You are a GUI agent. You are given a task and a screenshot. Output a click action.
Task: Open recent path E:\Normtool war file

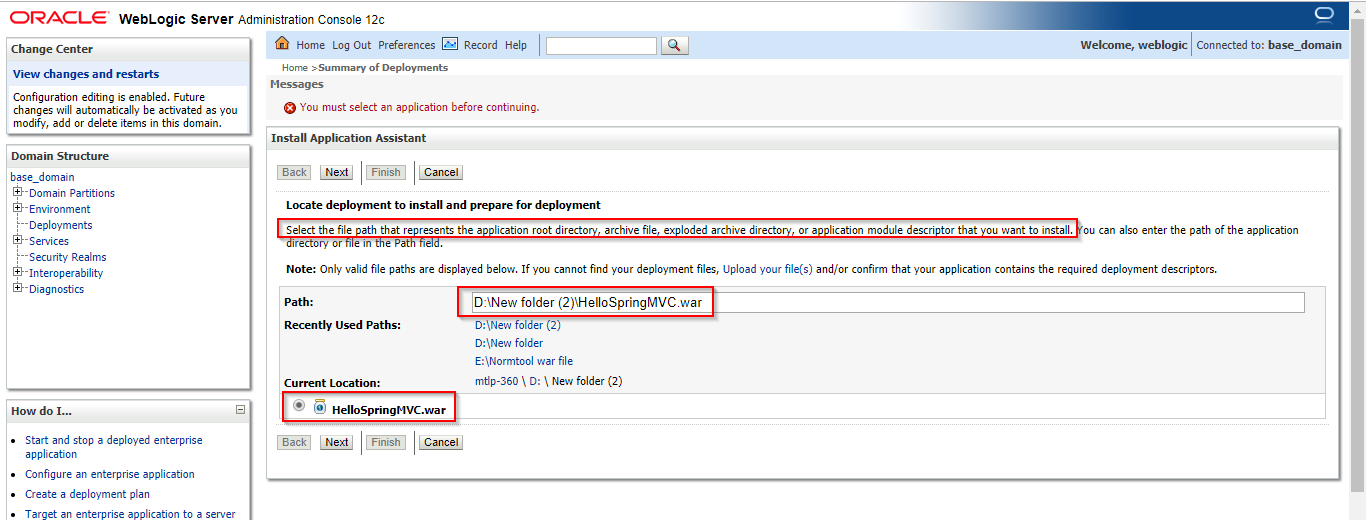coord(524,361)
